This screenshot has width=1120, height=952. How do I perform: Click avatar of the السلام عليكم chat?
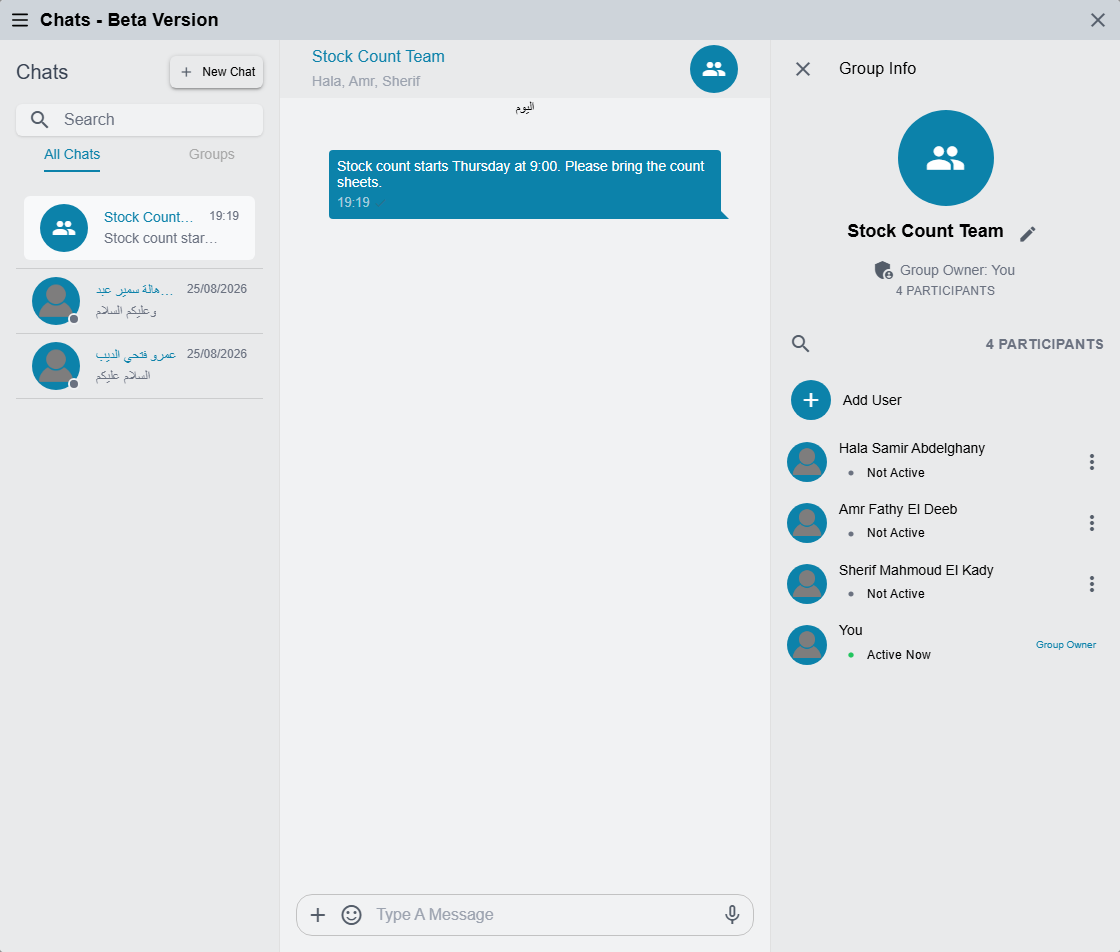pyautogui.click(x=56, y=366)
